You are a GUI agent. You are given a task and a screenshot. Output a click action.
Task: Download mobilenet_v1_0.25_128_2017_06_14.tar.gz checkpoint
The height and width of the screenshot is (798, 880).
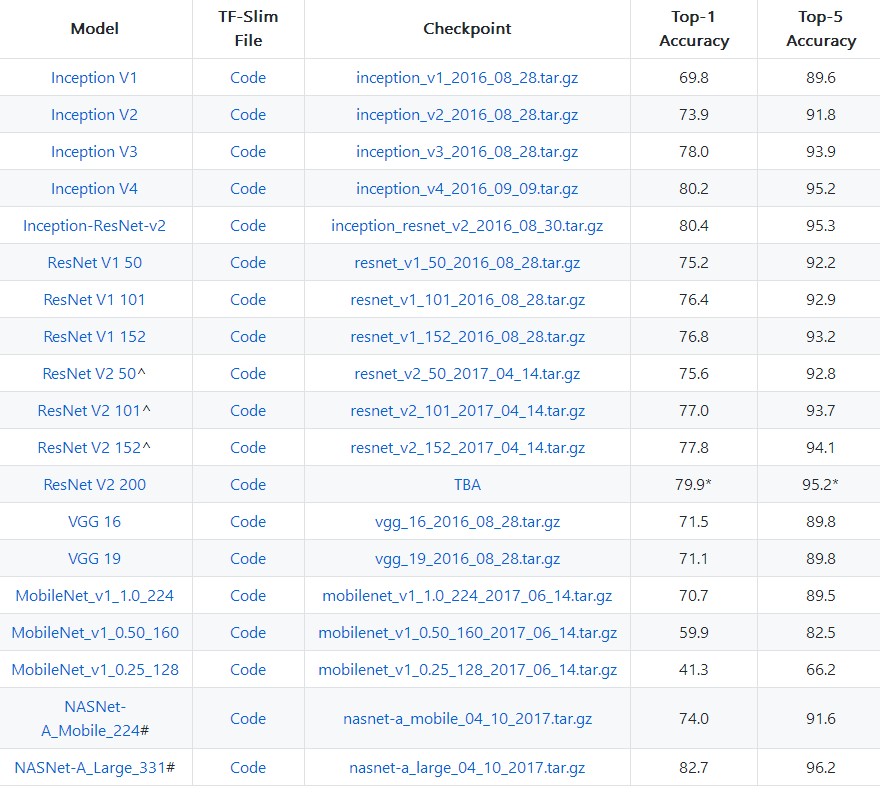[x=468, y=670]
